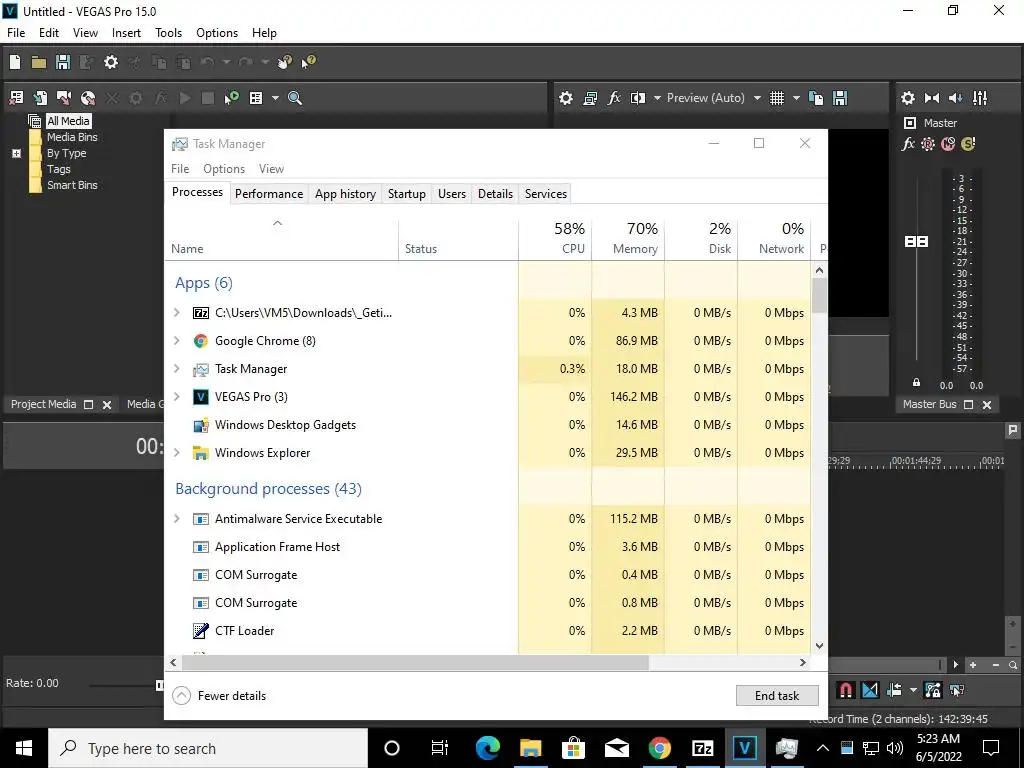This screenshot has width=1024, height=768.
Task: Click the Extract Audio from CD icon
Action: click(x=88, y=98)
